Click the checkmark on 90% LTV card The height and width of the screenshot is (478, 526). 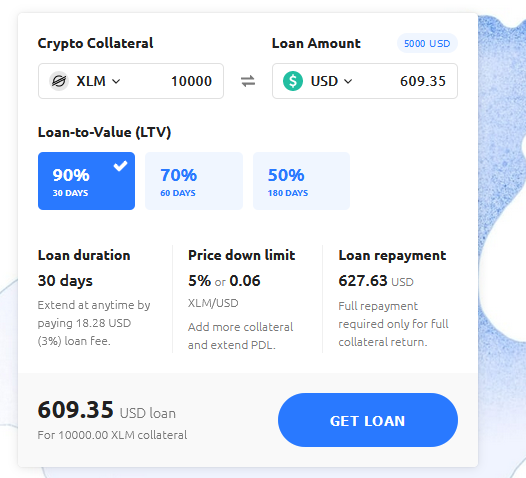120,166
